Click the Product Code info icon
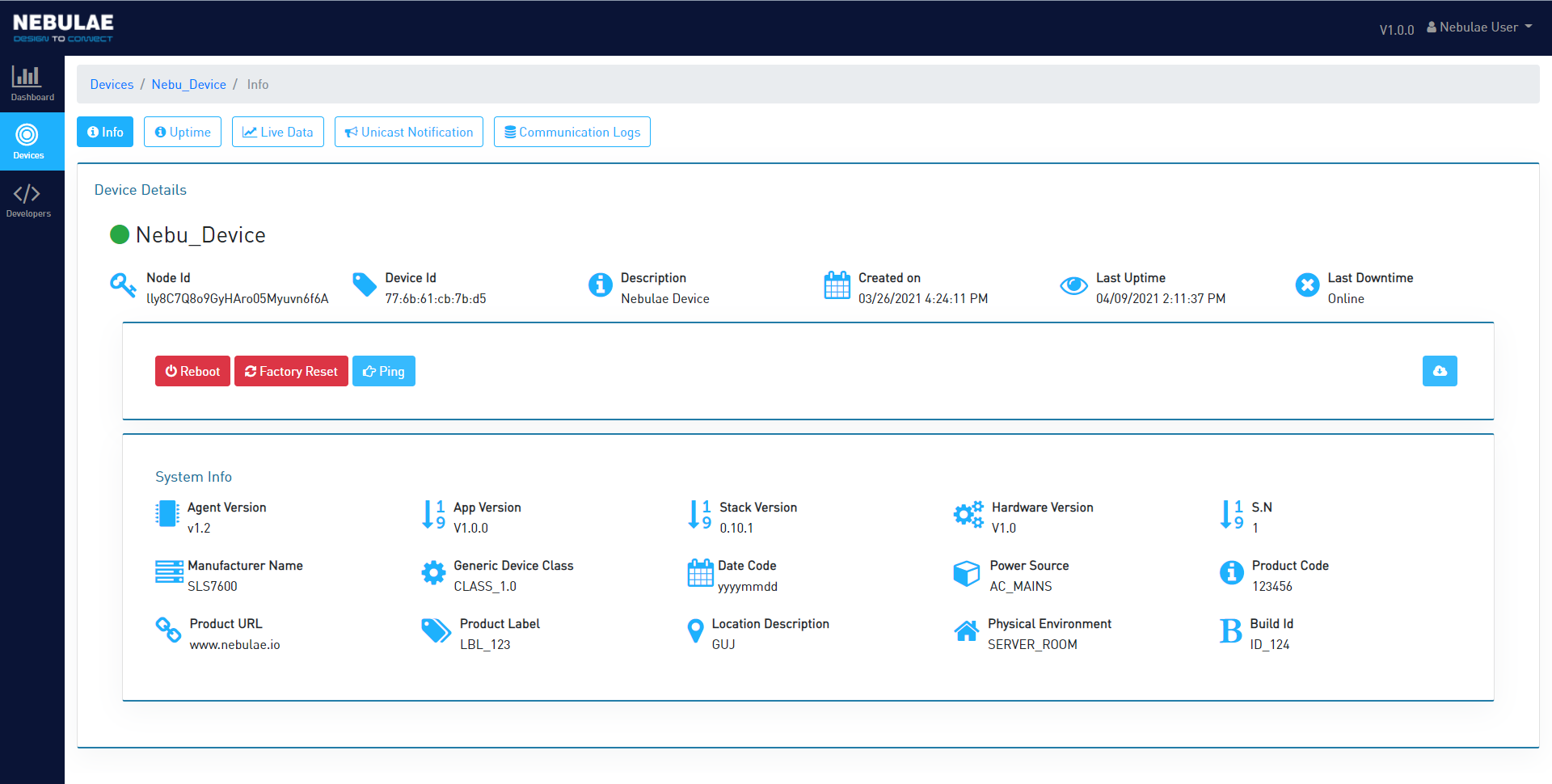Viewport: 1552px width, 784px height. (1232, 572)
